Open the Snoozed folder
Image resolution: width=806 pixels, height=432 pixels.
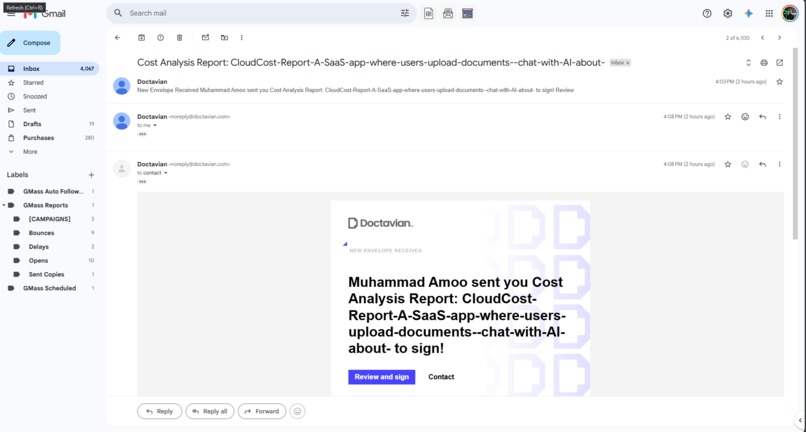(49, 96)
